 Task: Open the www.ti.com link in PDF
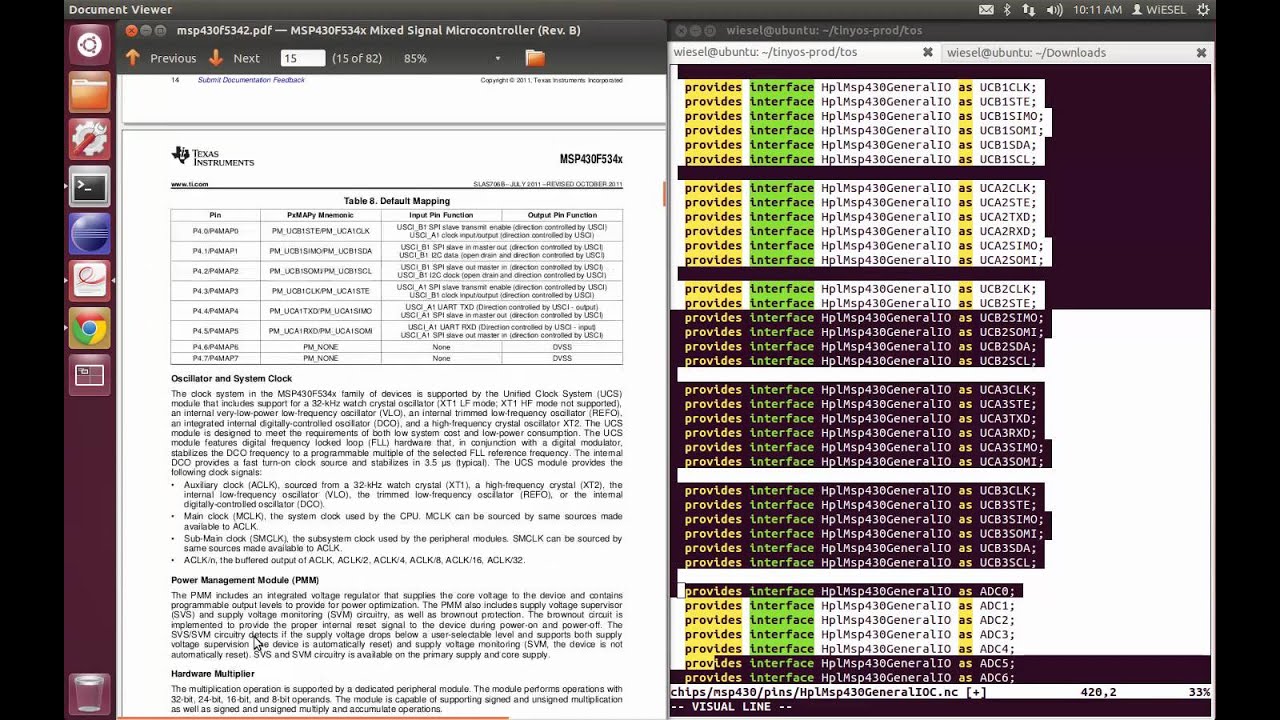click(190, 184)
